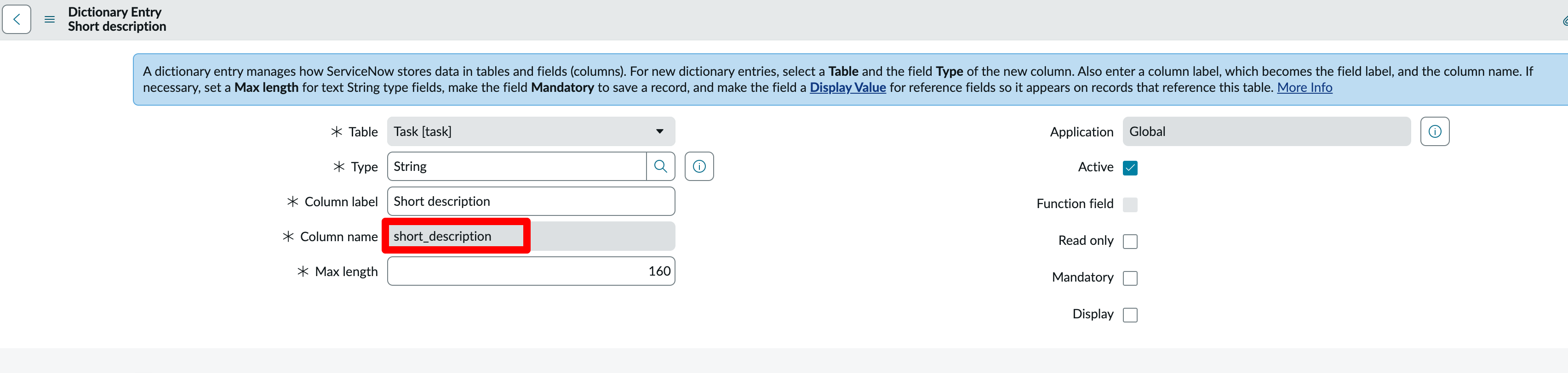
Task: Uncheck the Active checkbox
Action: coord(1130,168)
